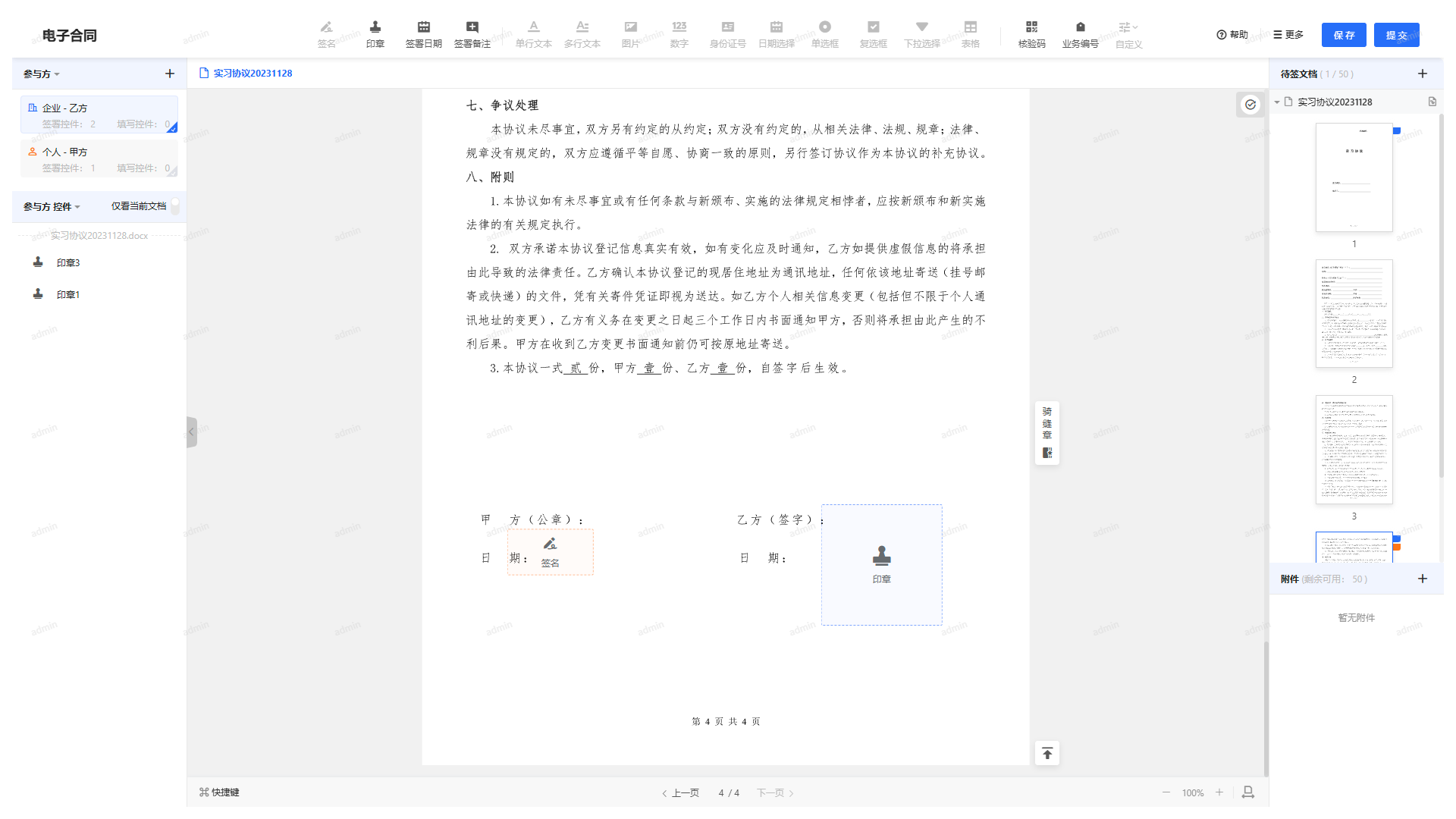1456x819 pixels.
Task: Open the 参与方 dropdown
Action: coord(40,74)
